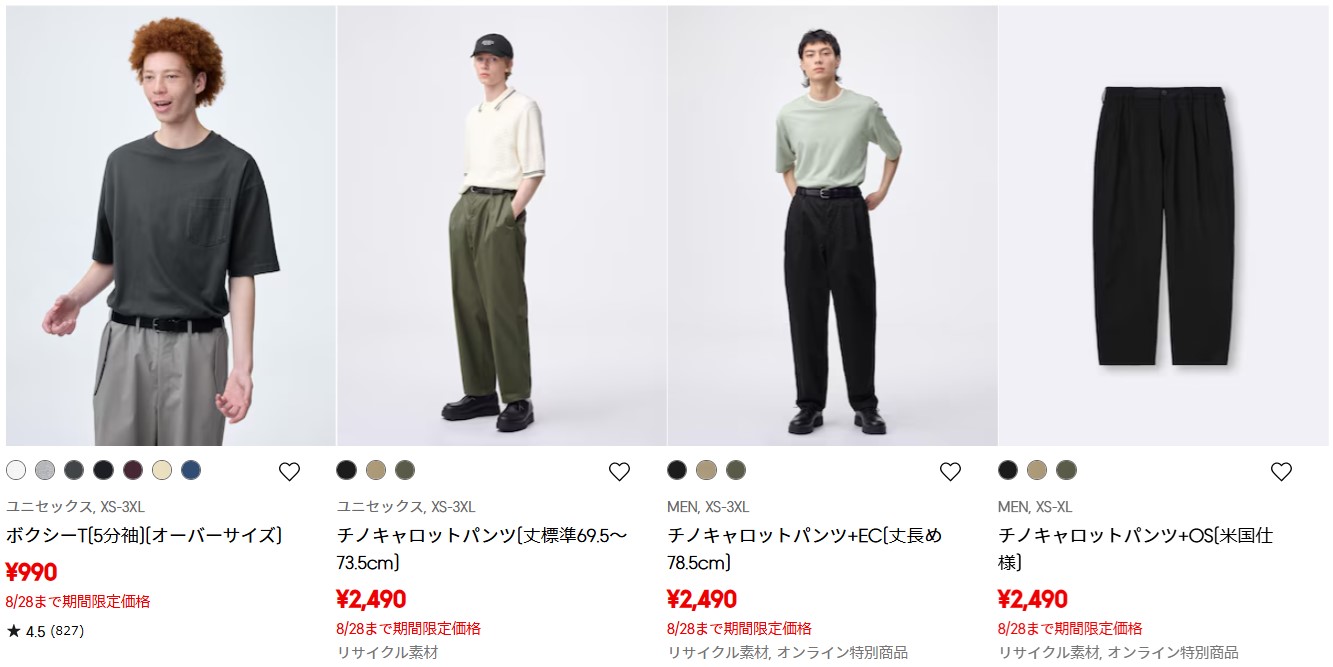Save チノキャロットパンツ+OS with heart icon
Viewport: 1333px width, 667px height.
click(1281, 472)
